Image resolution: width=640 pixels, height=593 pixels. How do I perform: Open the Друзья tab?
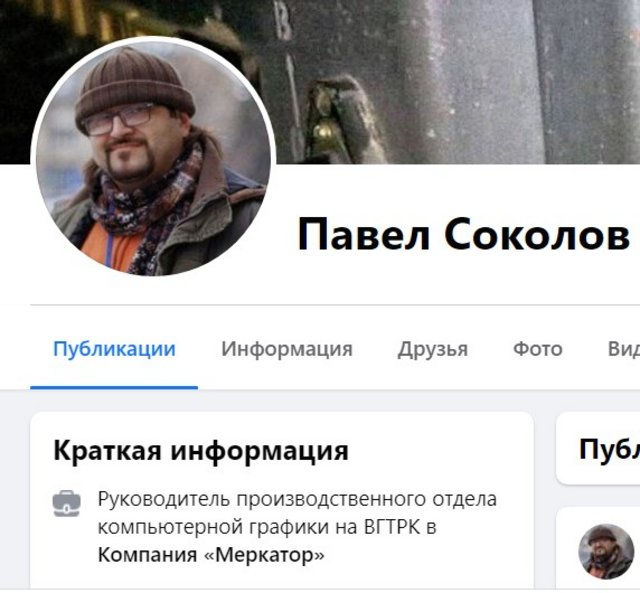433,350
